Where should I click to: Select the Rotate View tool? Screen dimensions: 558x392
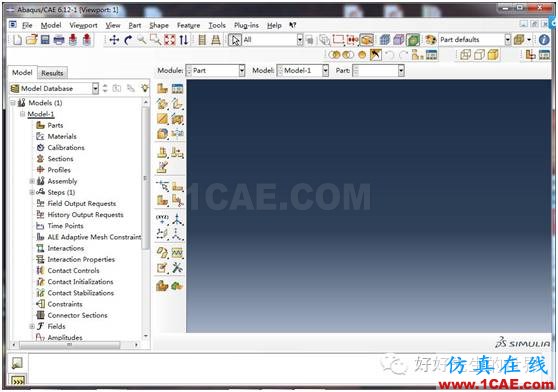pyautogui.click(x=128, y=40)
